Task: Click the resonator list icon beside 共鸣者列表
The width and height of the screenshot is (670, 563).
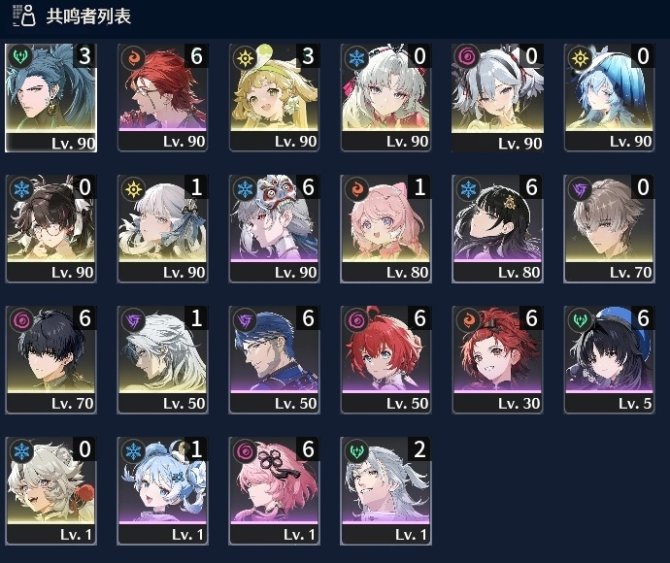Action: [24, 16]
